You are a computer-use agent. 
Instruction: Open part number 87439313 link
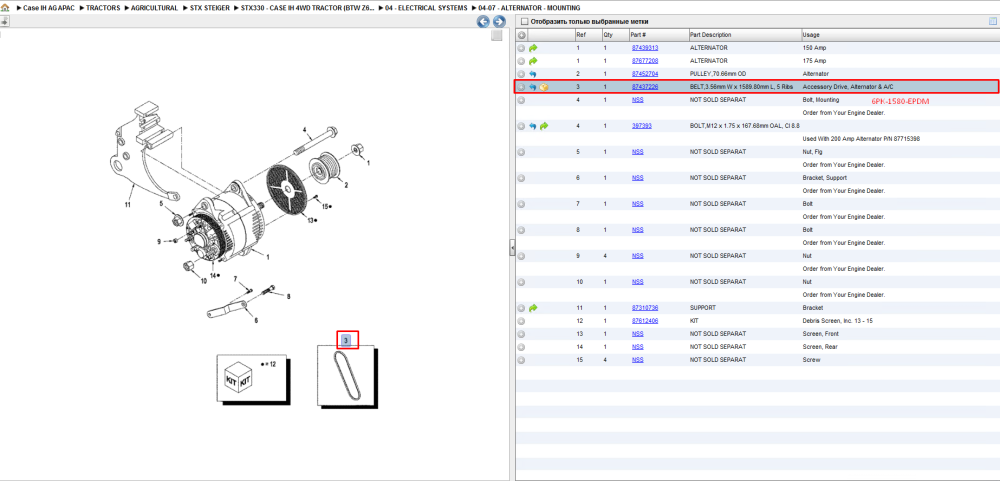click(x=645, y=48)
